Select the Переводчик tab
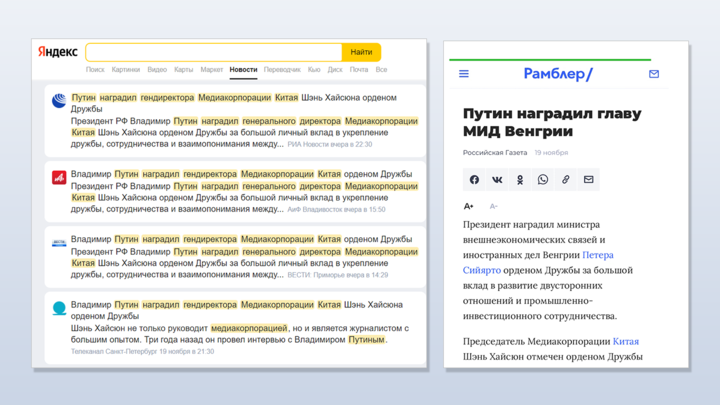The width and height of the screenshot is (720, 405). 282,70
